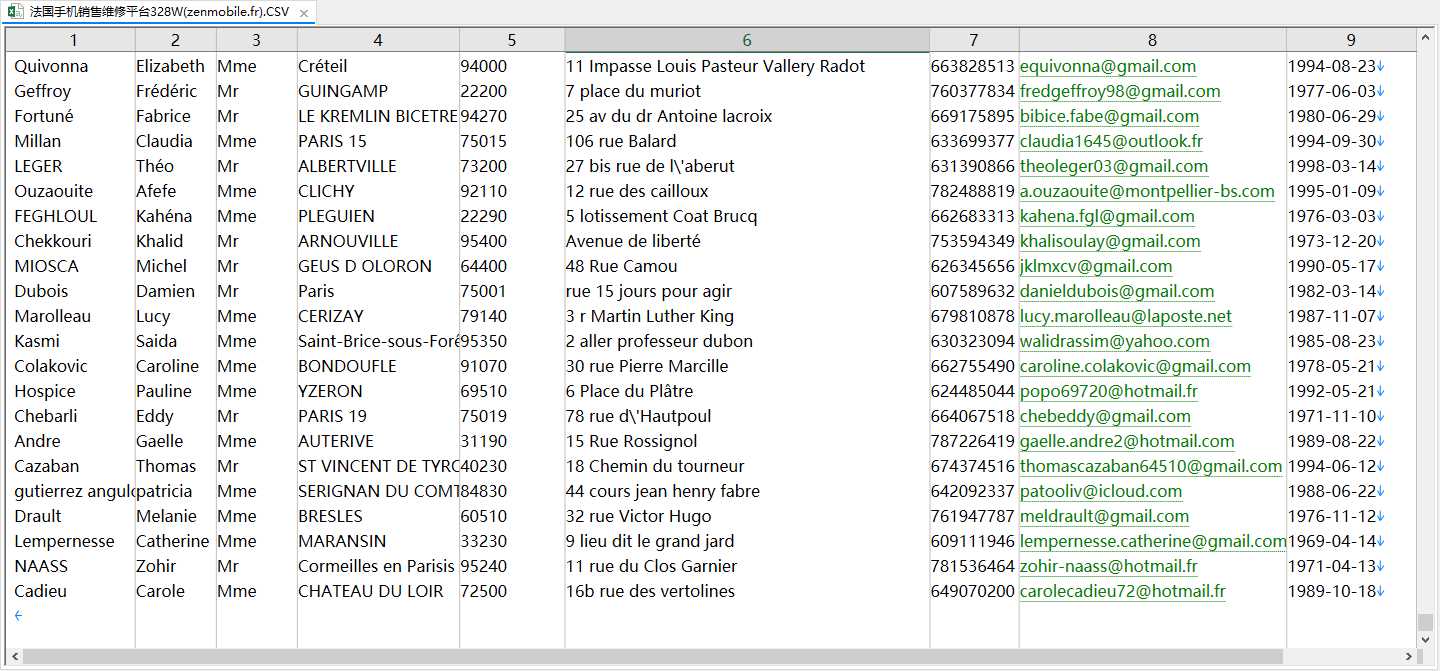Select the city cell 'MARANSIN'
Image resolution: width=1440 pixels, height=671 pixels.
pyautogui.click(x=342, y=541)
